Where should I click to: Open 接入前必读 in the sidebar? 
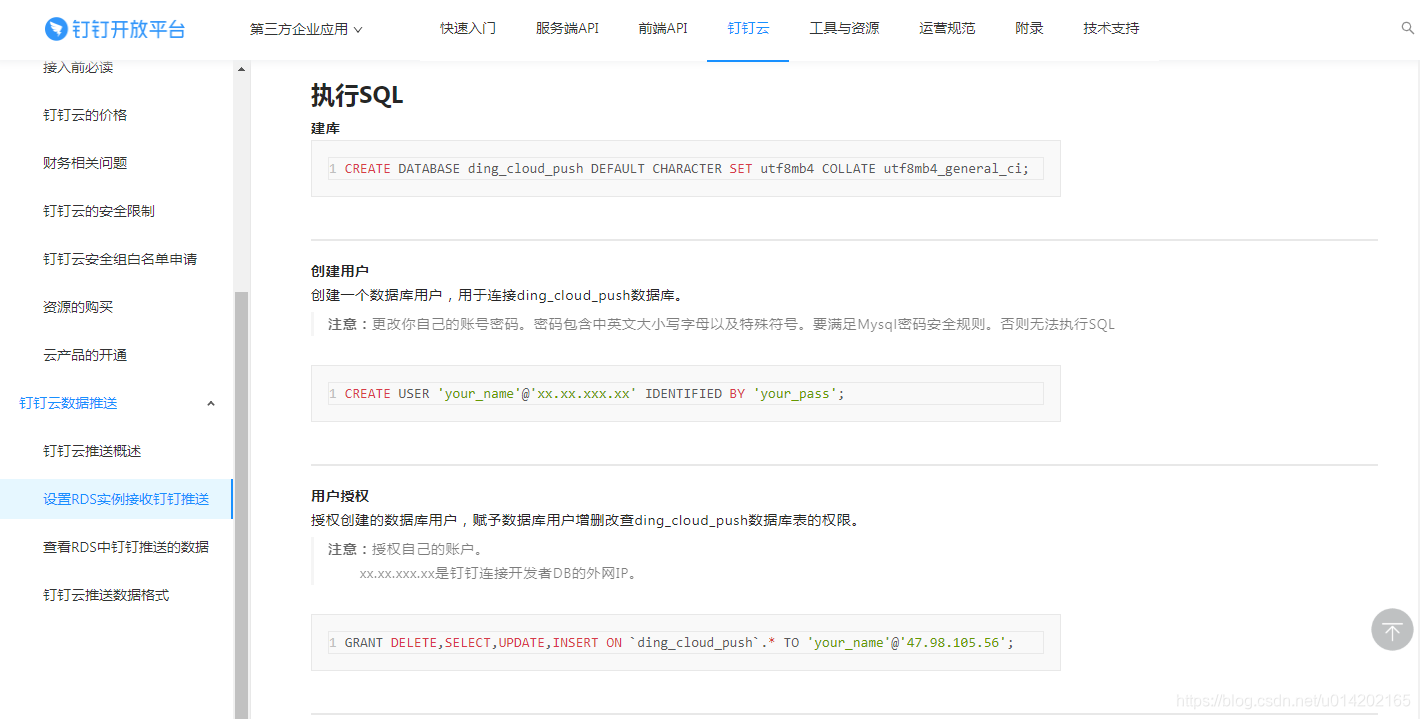(78, 67)
